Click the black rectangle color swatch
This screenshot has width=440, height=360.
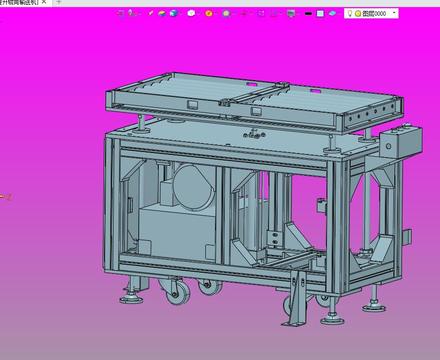click(x=308, y=14)
